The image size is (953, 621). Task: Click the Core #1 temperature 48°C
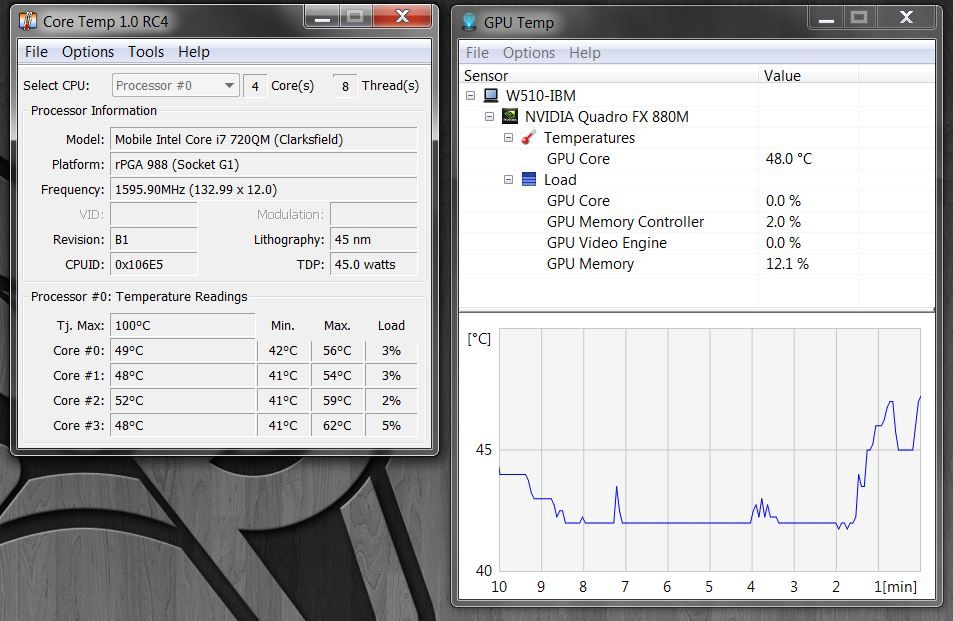[182, 376]
